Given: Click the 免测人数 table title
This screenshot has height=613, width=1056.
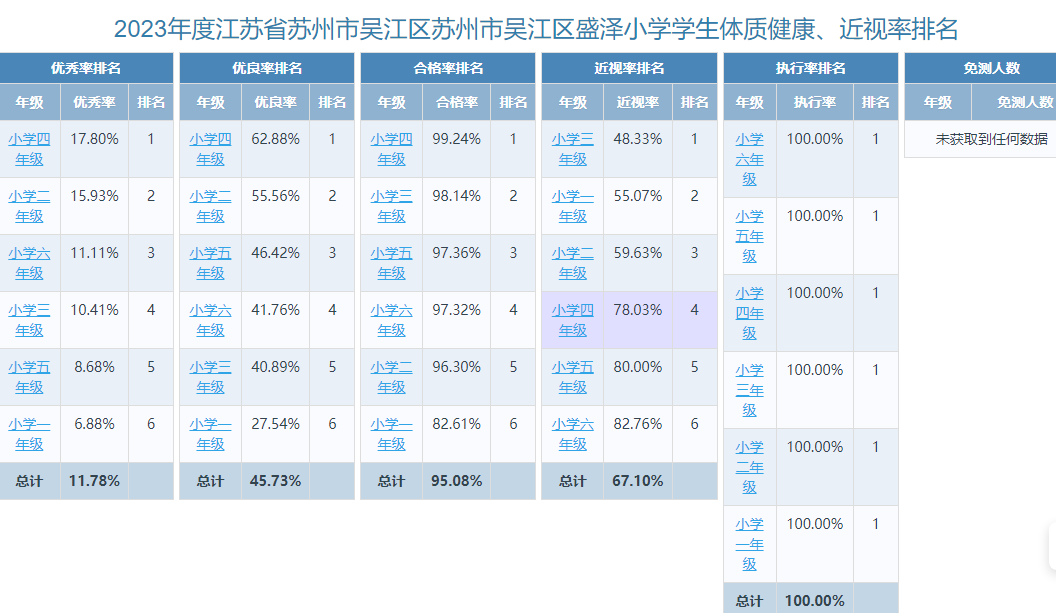Looking at the screenshot, I should pos(991,68).
